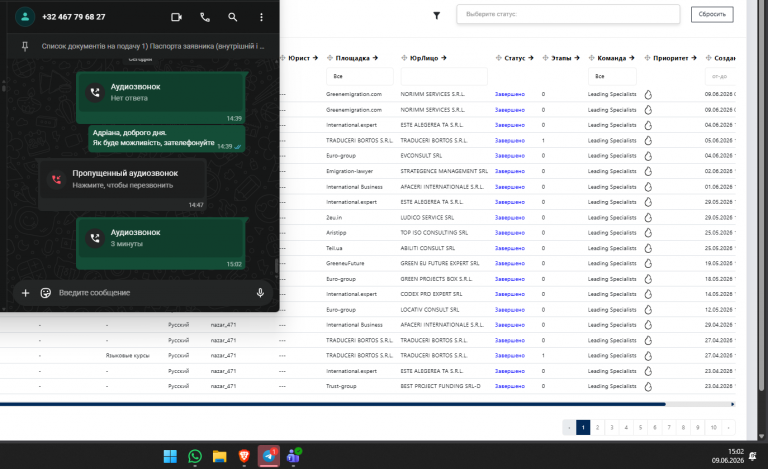Open the Выберите статус dropdown
This screenshot has width=768, height=469.
tap(568, 14)
